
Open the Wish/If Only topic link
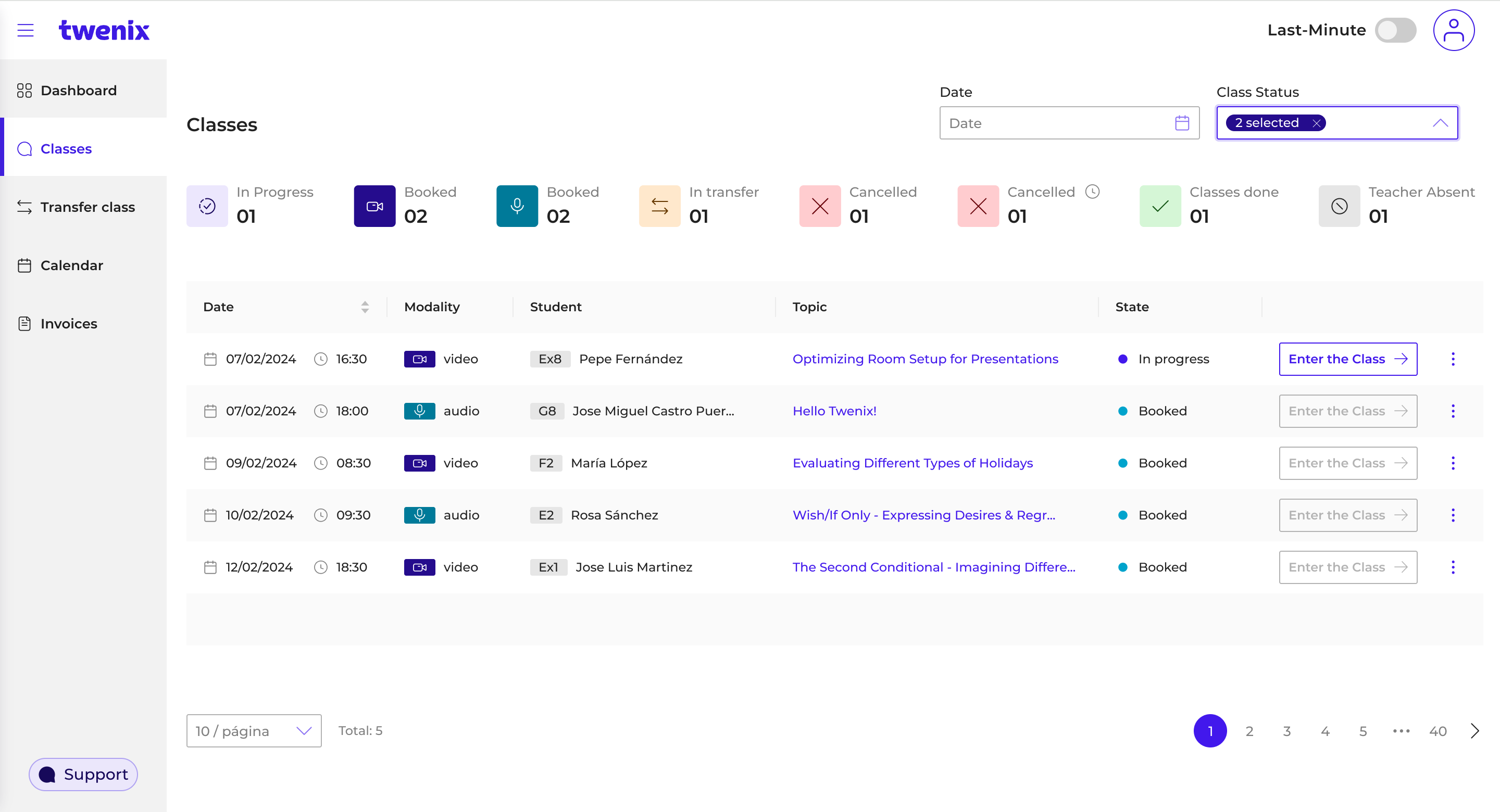click(923, 515)
